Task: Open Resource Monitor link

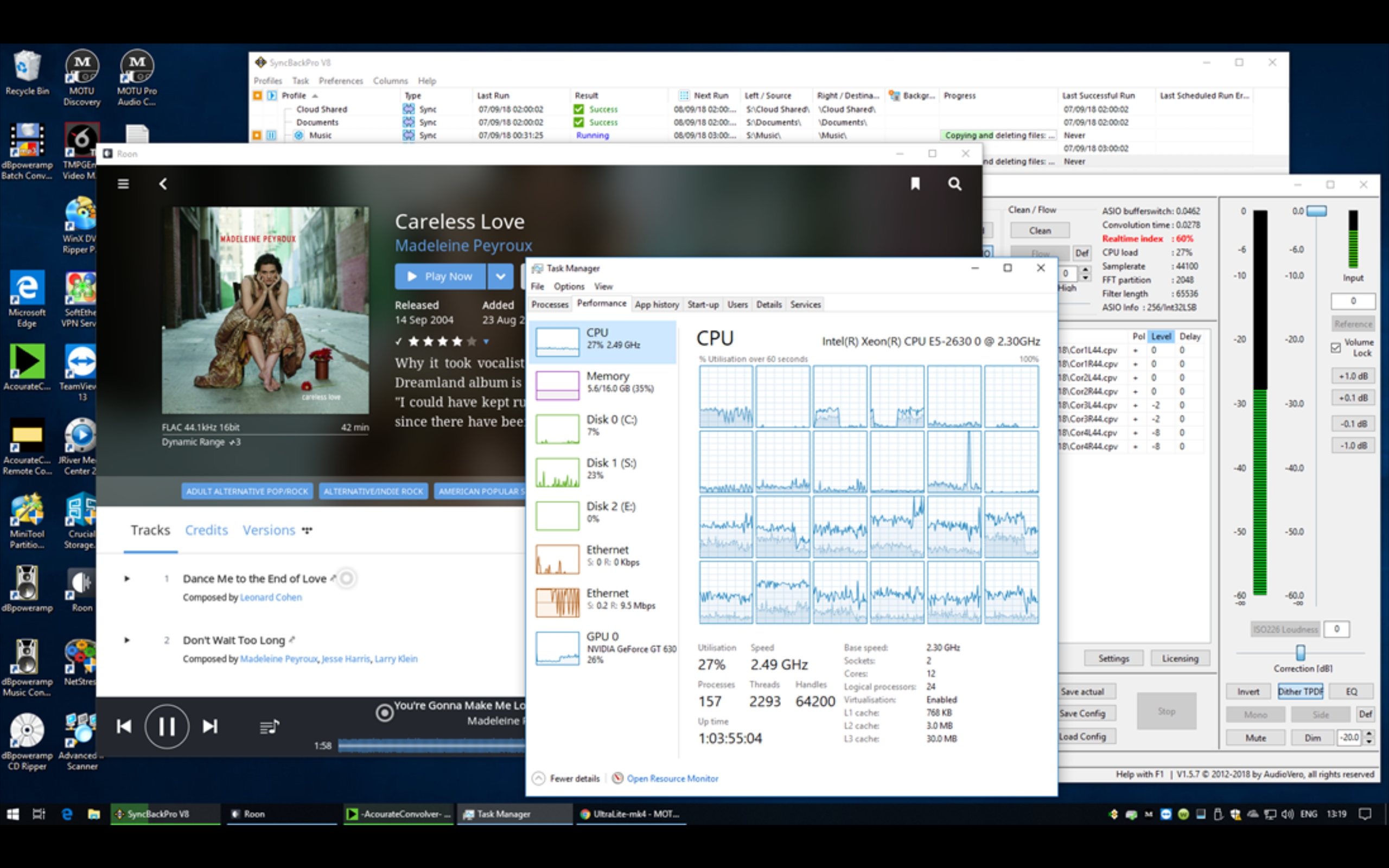Action: [672, 778]
